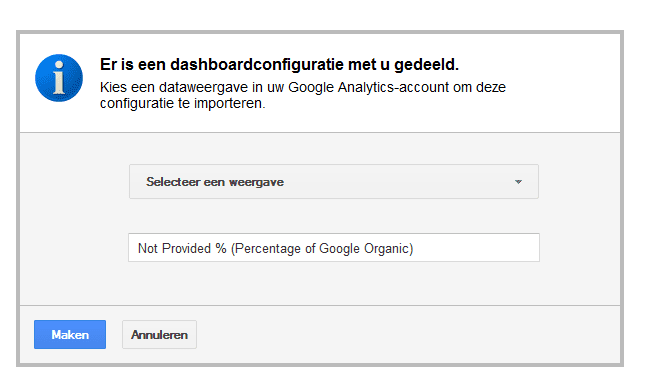
Task: Click the small dropdown arrow triangle
Action: (518, 182)
